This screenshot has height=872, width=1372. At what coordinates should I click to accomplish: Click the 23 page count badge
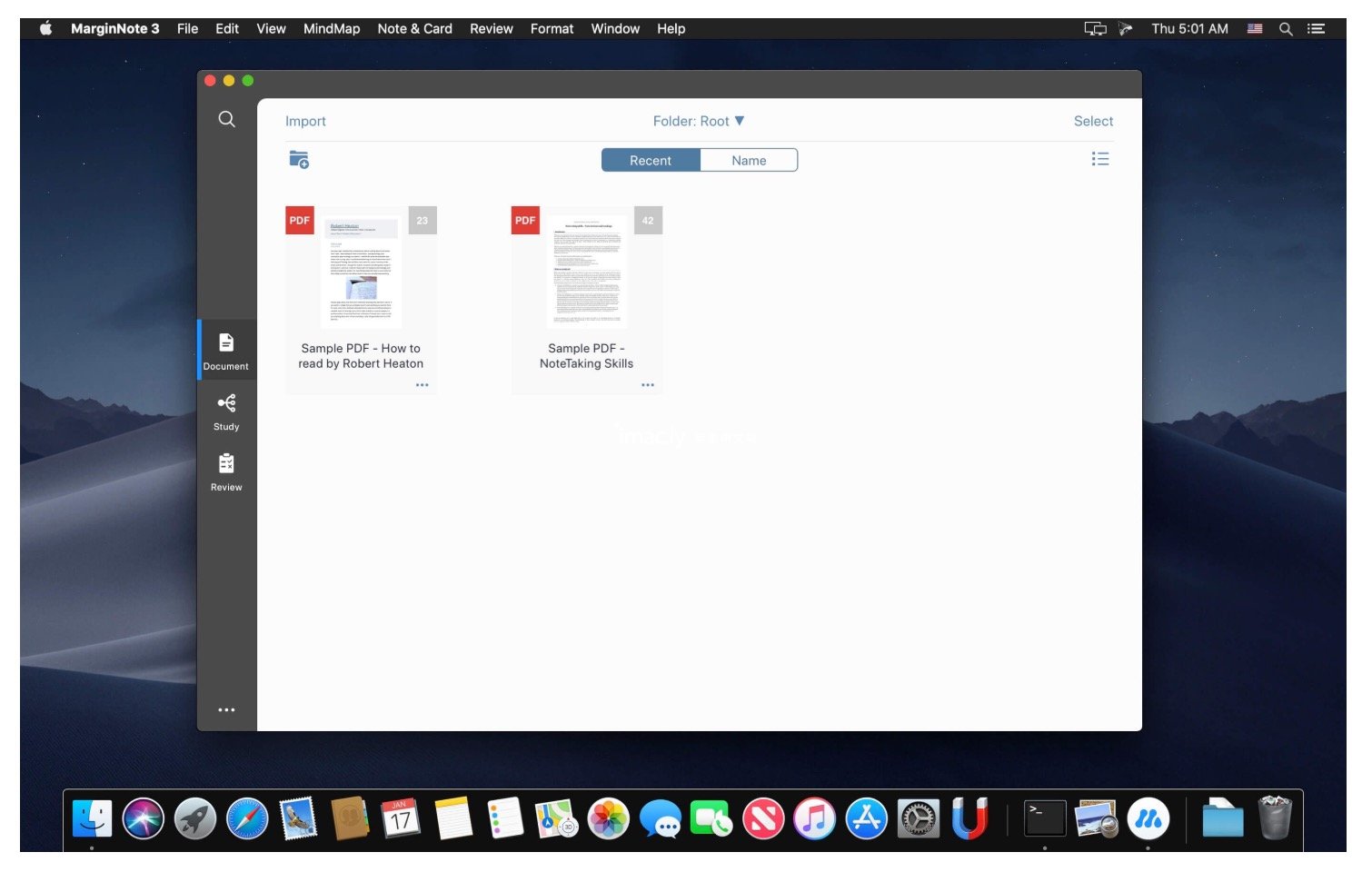[423, 221]
